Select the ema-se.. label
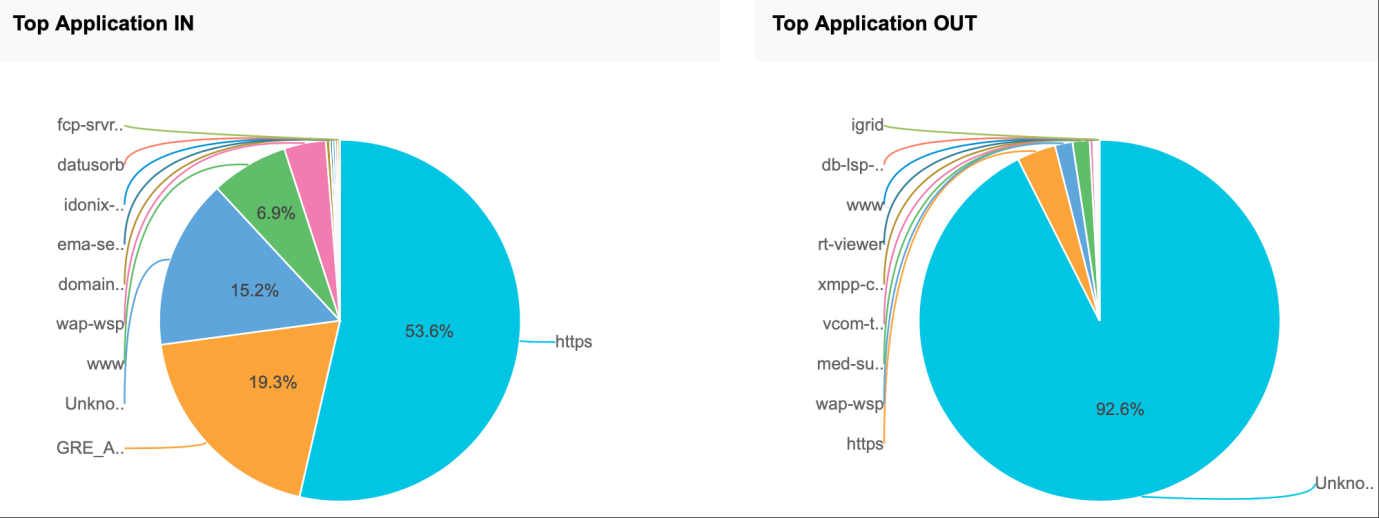 [91, 244]
